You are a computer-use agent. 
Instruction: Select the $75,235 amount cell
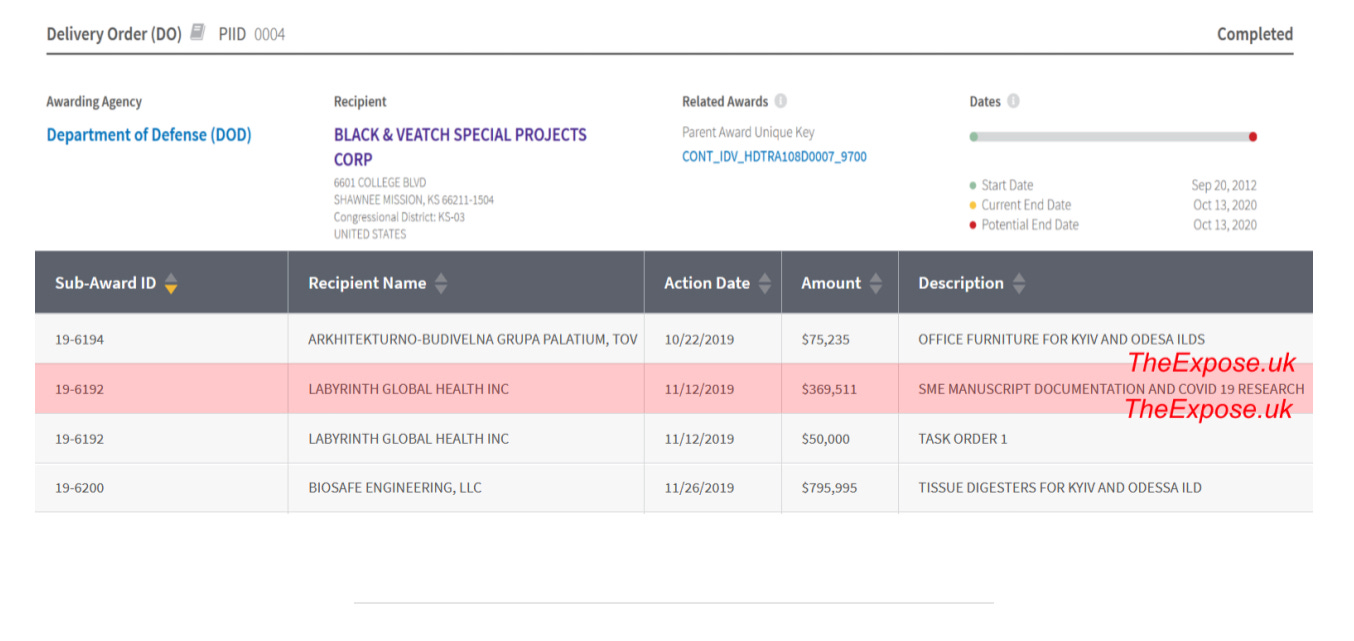point(840,339)
